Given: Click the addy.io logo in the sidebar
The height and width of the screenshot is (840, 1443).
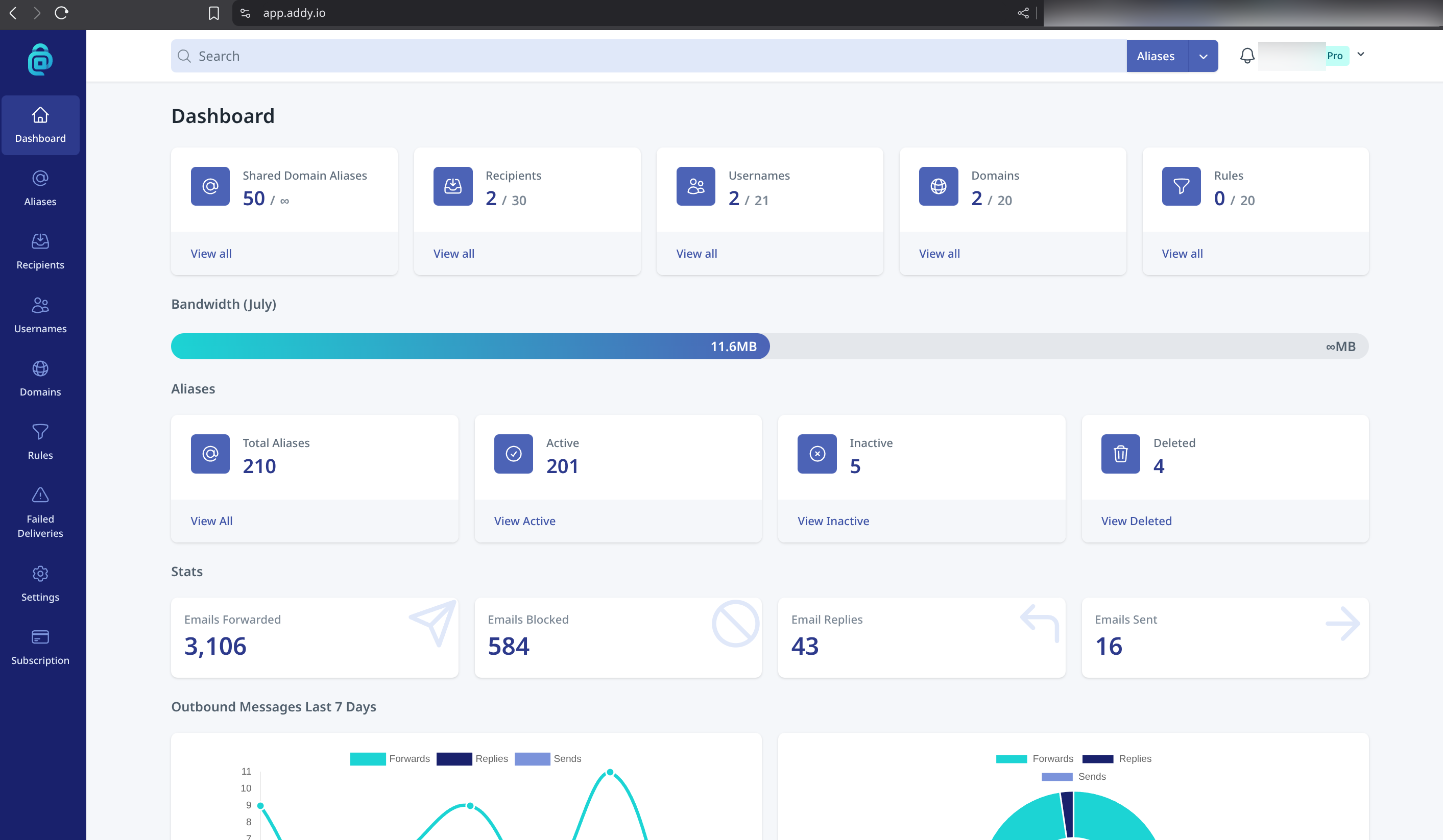Looking at the screenshot, I should point(40,60).
